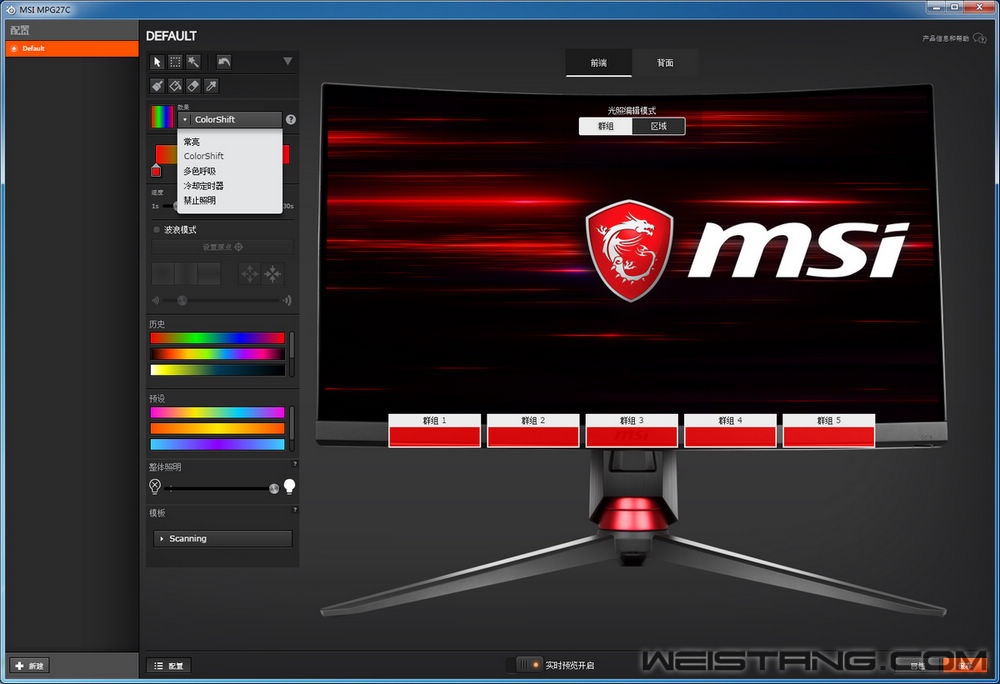The image size is (1000, 684).
Task: Select the 群组 5 lighting zone
Action: 828,431
